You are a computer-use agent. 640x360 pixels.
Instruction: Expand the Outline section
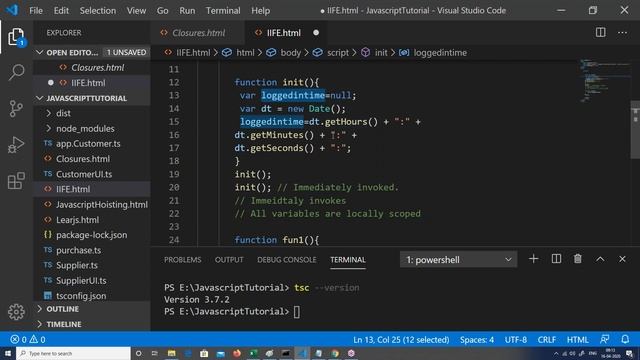tap(40, 309)
